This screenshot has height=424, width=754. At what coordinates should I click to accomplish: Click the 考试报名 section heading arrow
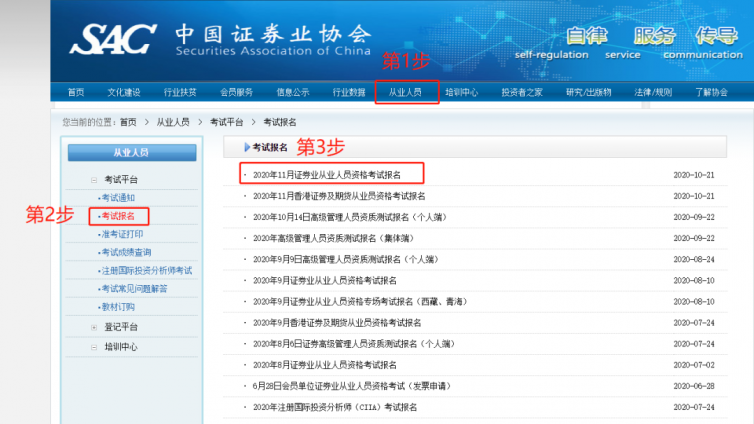tap(247, 147)
